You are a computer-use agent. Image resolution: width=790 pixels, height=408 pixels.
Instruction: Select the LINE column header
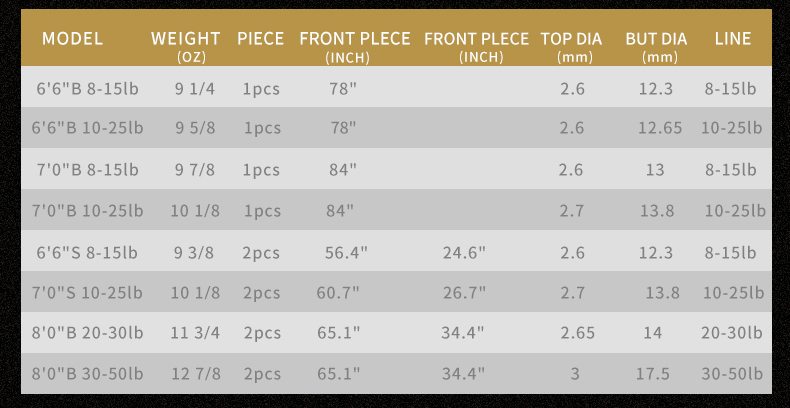click(x=733, y=39)
